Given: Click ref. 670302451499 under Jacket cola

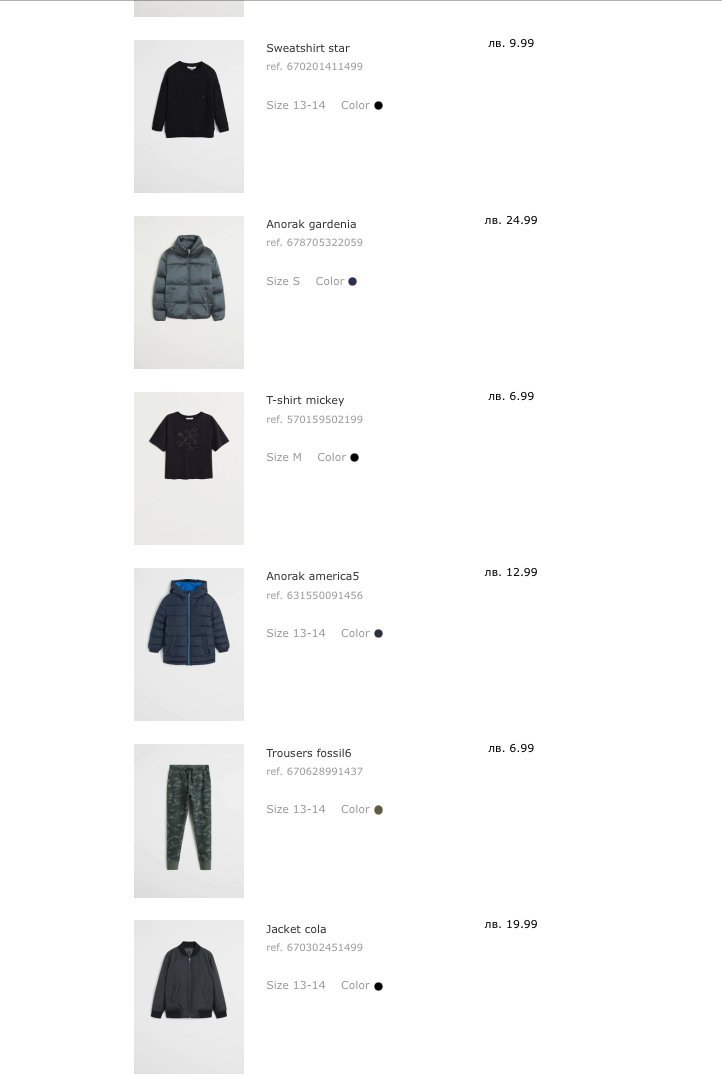Looking at the screenshot, I should point(314,948).
